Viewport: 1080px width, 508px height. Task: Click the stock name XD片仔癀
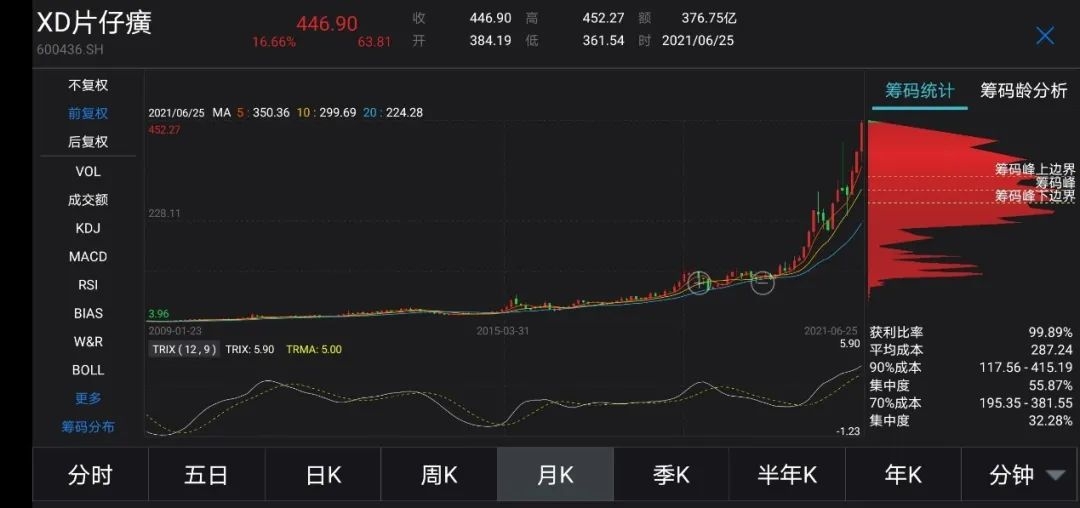(x=94, y=23)
